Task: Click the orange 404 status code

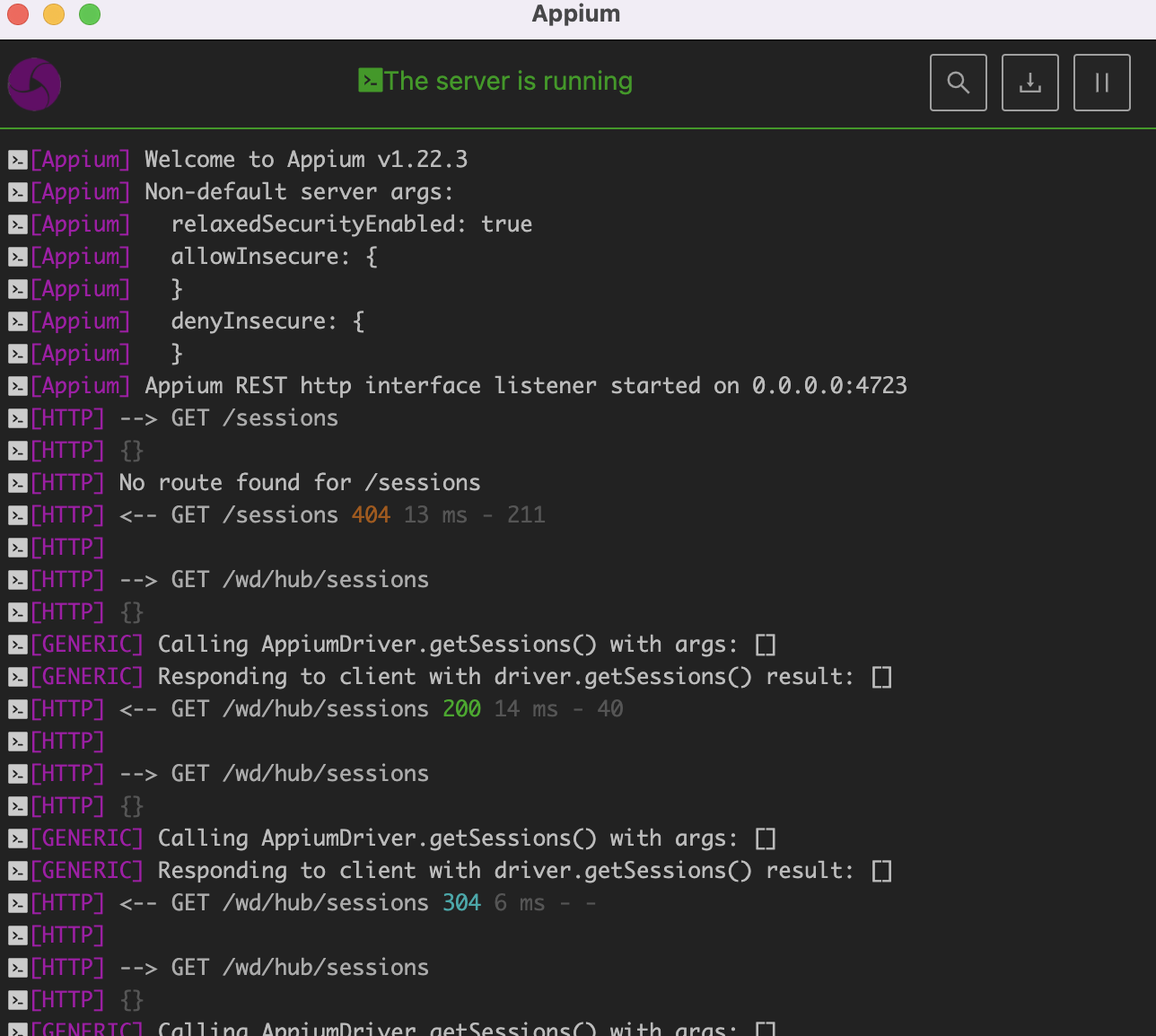Action: tap(372, 515)
